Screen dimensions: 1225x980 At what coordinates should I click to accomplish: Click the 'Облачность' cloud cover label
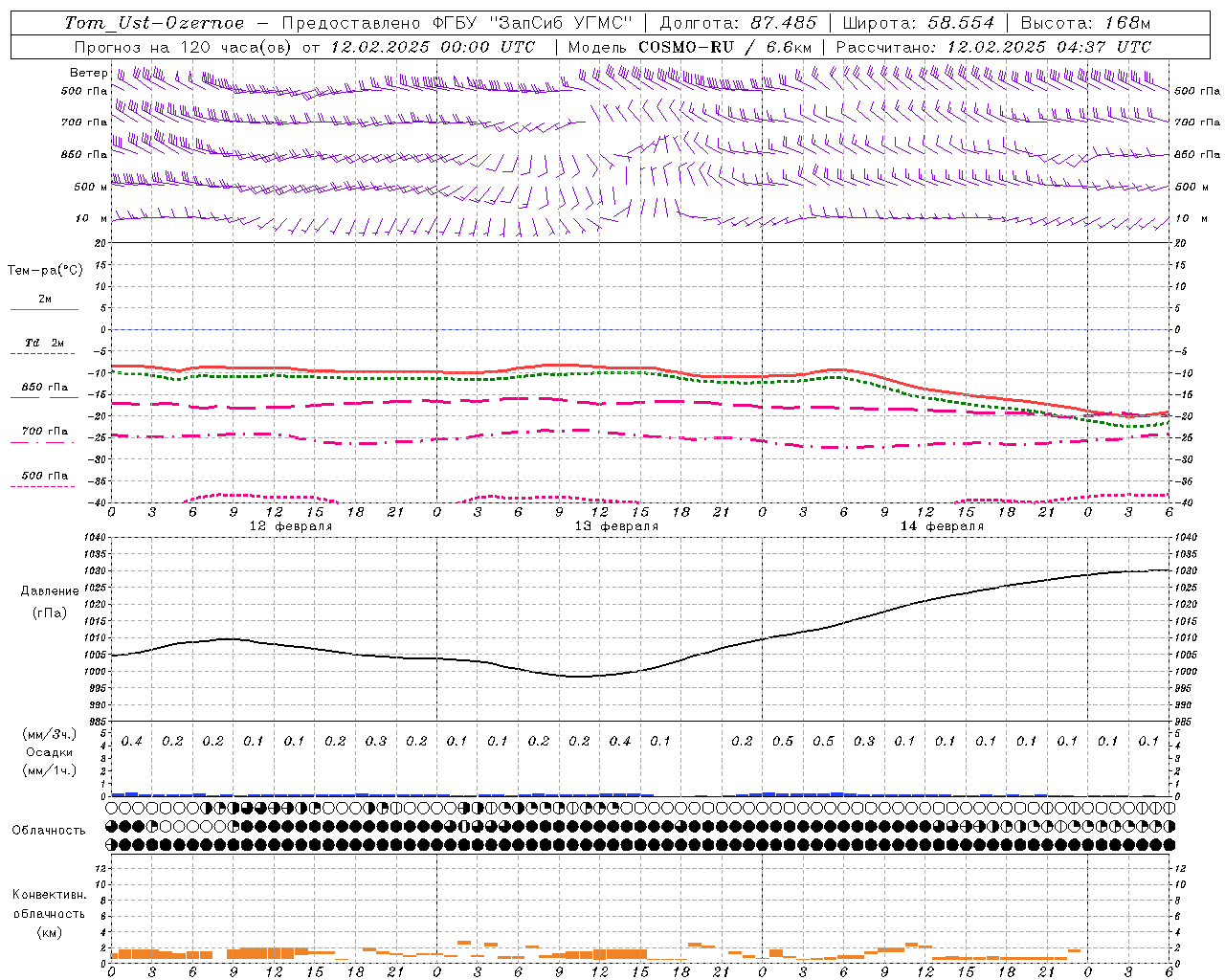49,831
